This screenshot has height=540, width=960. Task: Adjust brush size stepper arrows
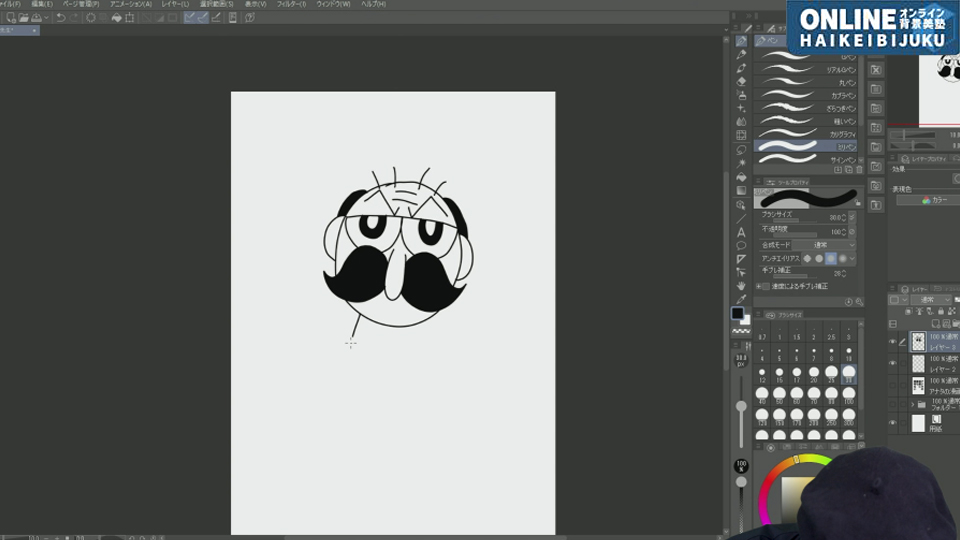[x=844, y=217]
